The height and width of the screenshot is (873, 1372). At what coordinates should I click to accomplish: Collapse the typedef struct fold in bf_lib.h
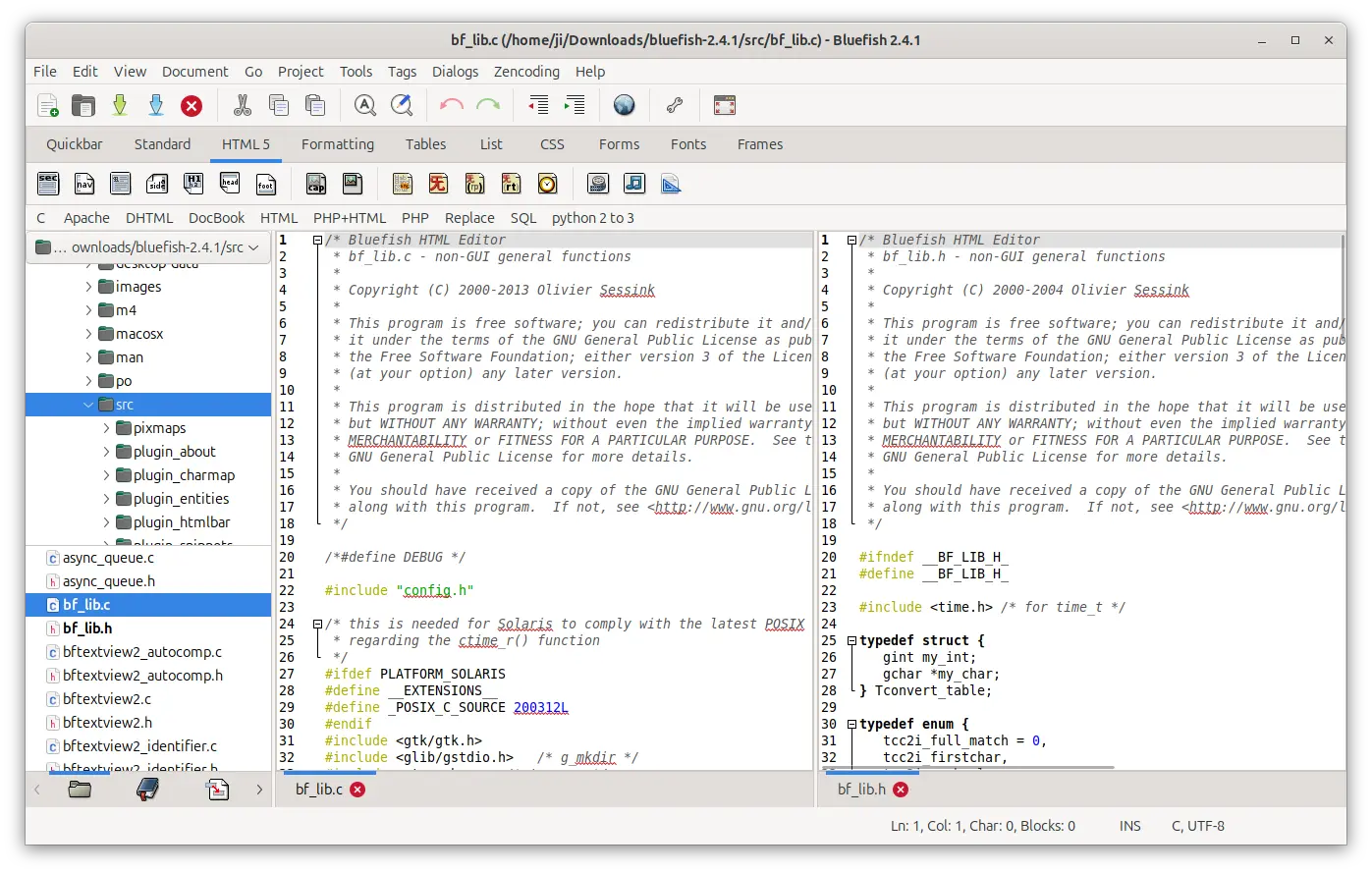851,640
